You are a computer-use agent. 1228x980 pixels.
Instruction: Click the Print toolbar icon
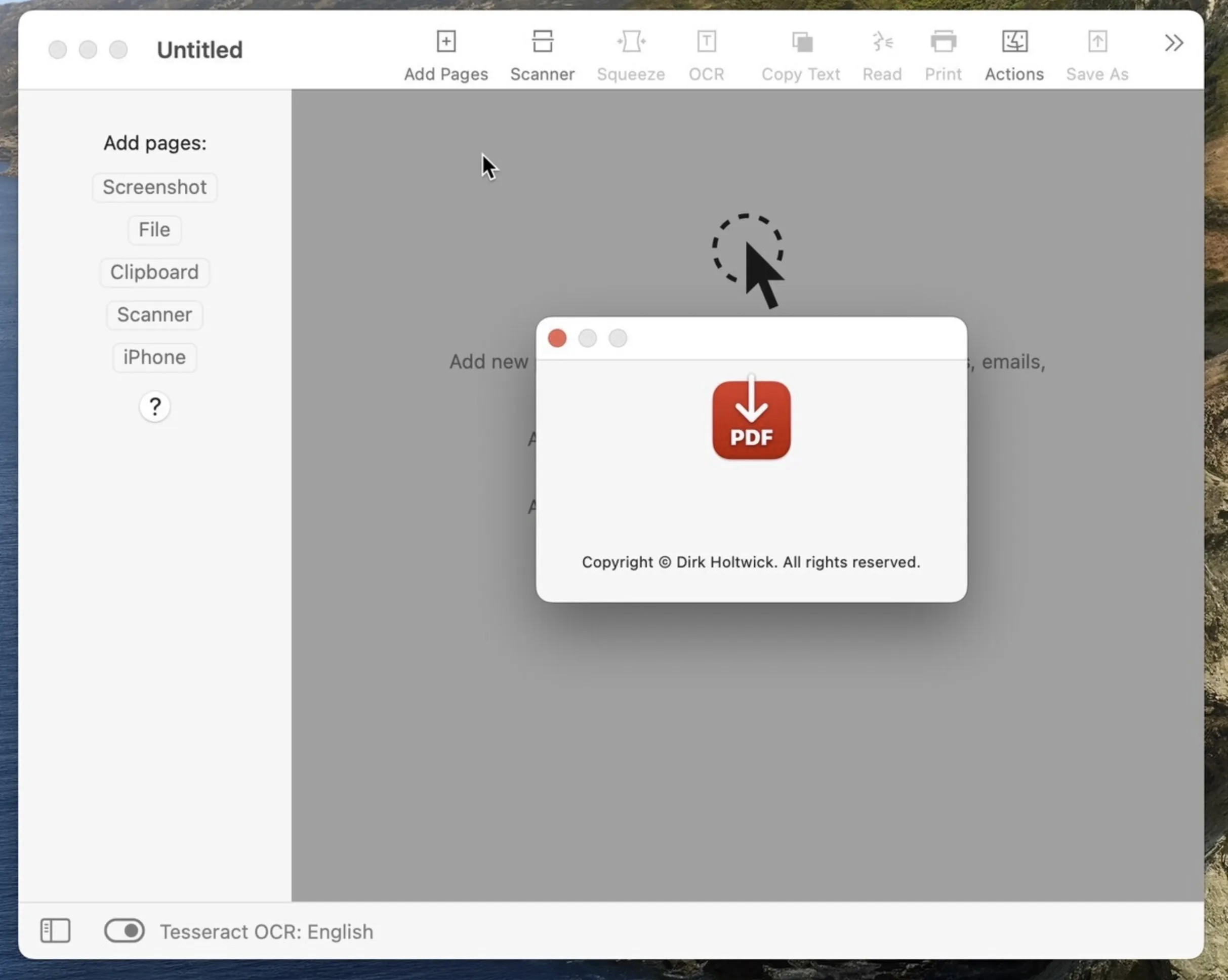(x=943, y=42)
